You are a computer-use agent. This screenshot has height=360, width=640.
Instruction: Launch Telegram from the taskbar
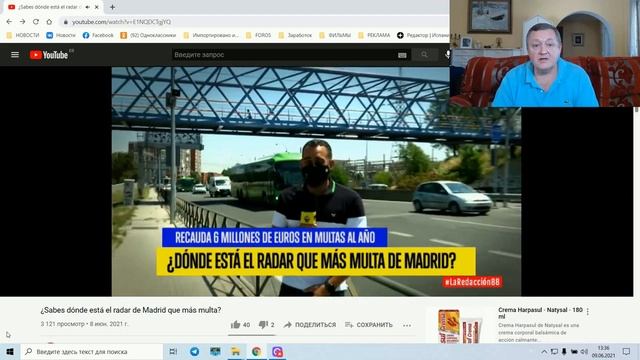click(194, 351)
